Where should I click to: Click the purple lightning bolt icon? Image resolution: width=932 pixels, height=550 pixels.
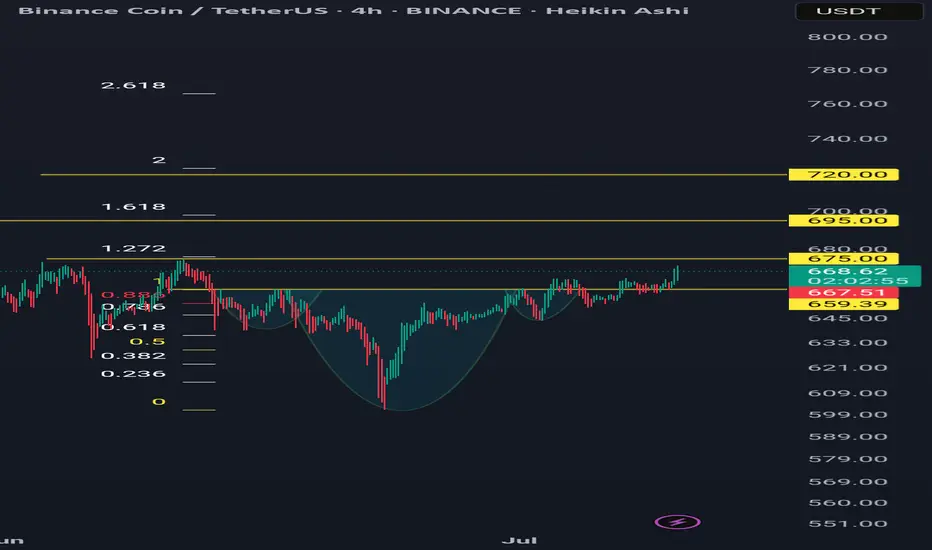[x=678, y=522]
